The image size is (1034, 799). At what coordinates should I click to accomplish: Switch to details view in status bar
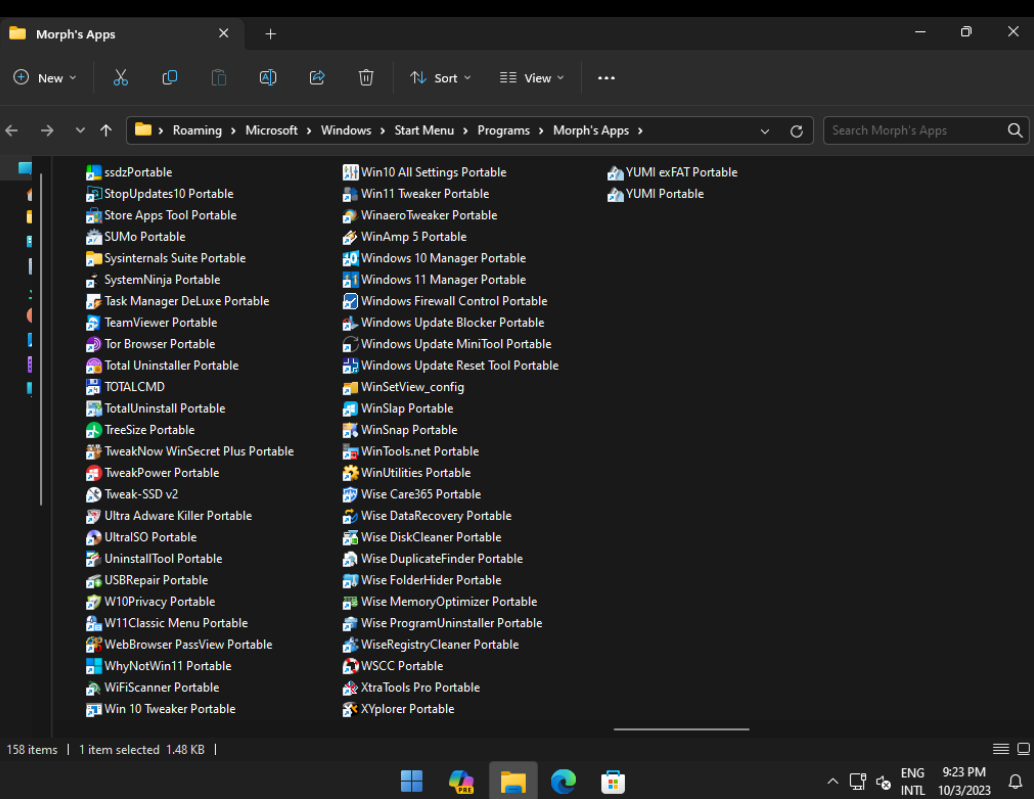coord(1001,749)
